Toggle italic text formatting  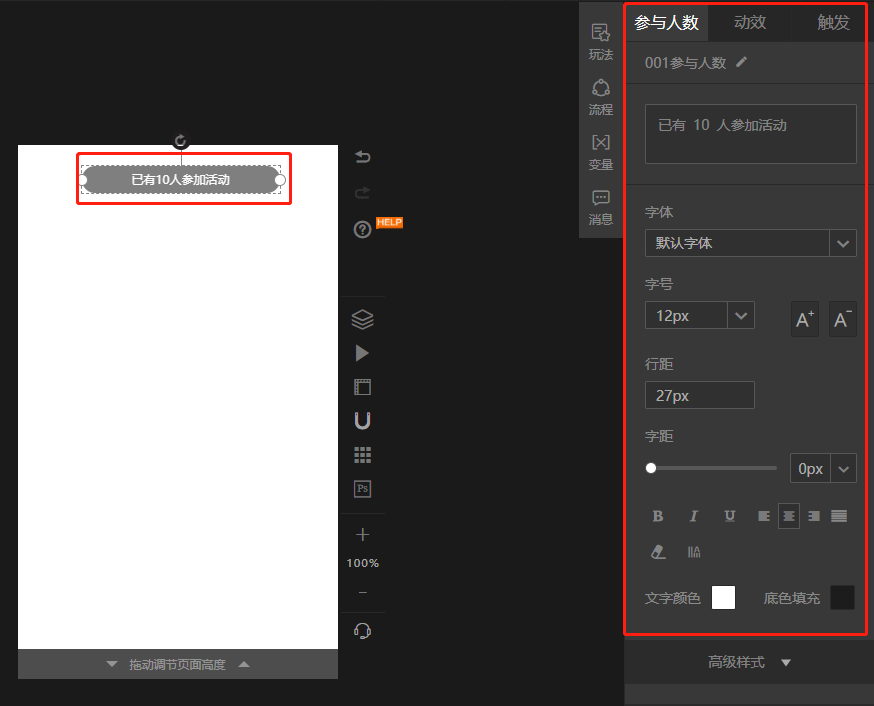694,516
